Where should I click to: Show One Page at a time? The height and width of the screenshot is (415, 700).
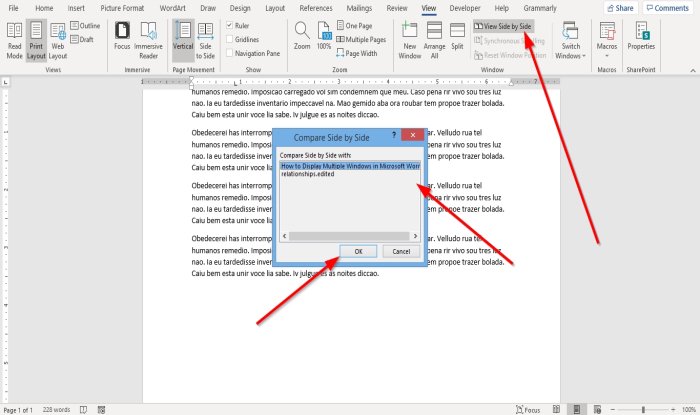coord(354,26)
